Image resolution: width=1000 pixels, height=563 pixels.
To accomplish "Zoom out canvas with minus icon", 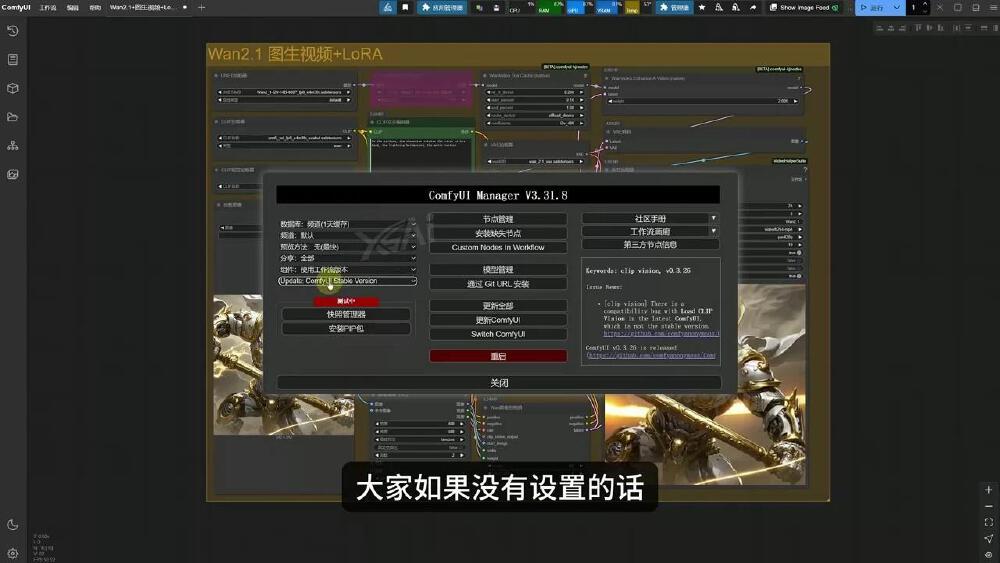I will pos(989,506).
